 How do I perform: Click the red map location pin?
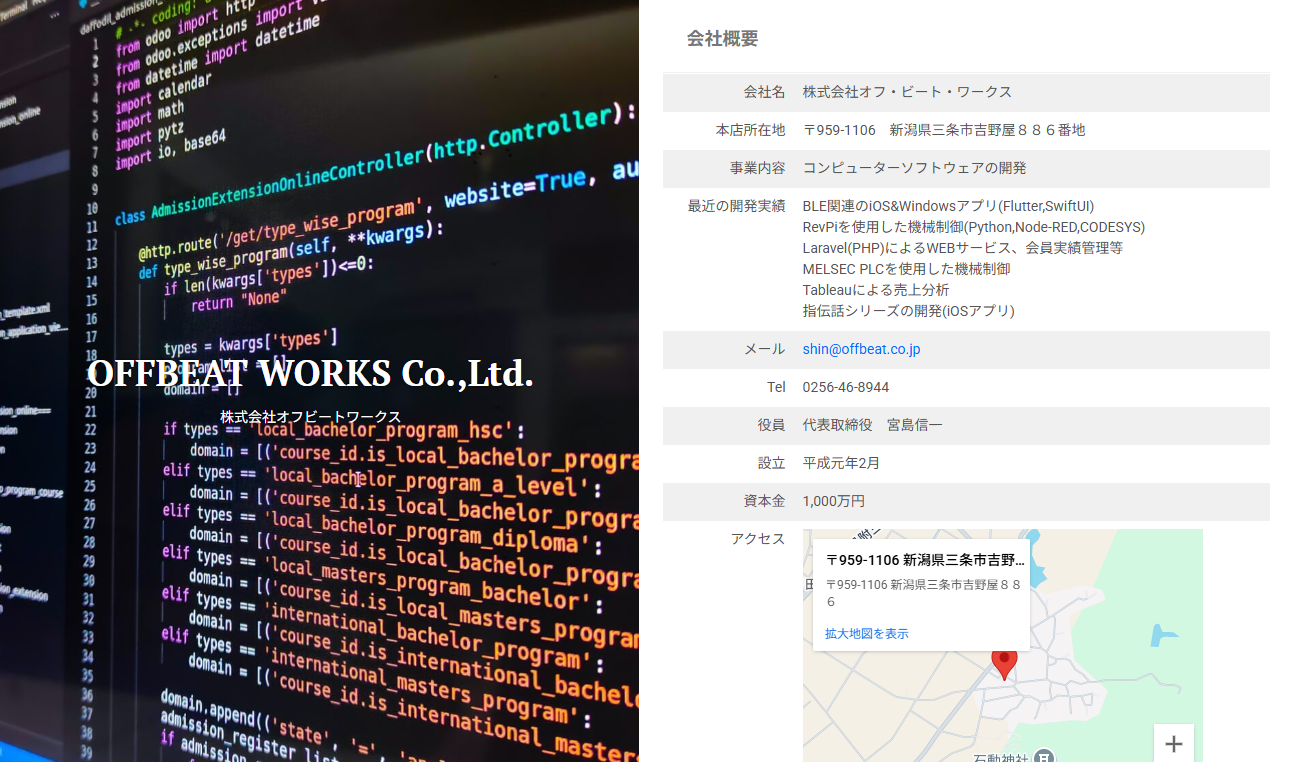click(1004, 663)
